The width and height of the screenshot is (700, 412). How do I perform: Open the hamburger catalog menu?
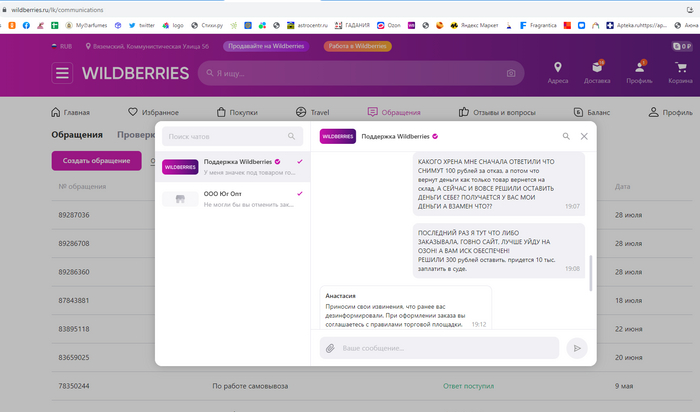coord(62,73)
